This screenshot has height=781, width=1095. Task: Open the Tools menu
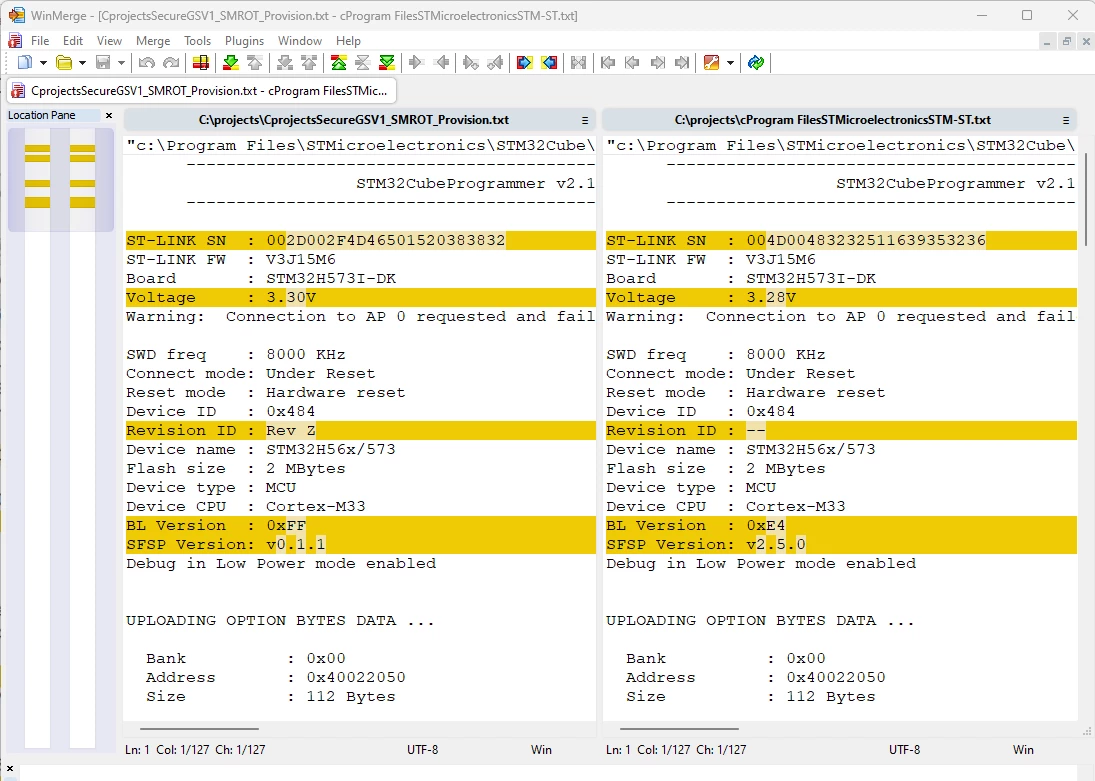[197, 41]
